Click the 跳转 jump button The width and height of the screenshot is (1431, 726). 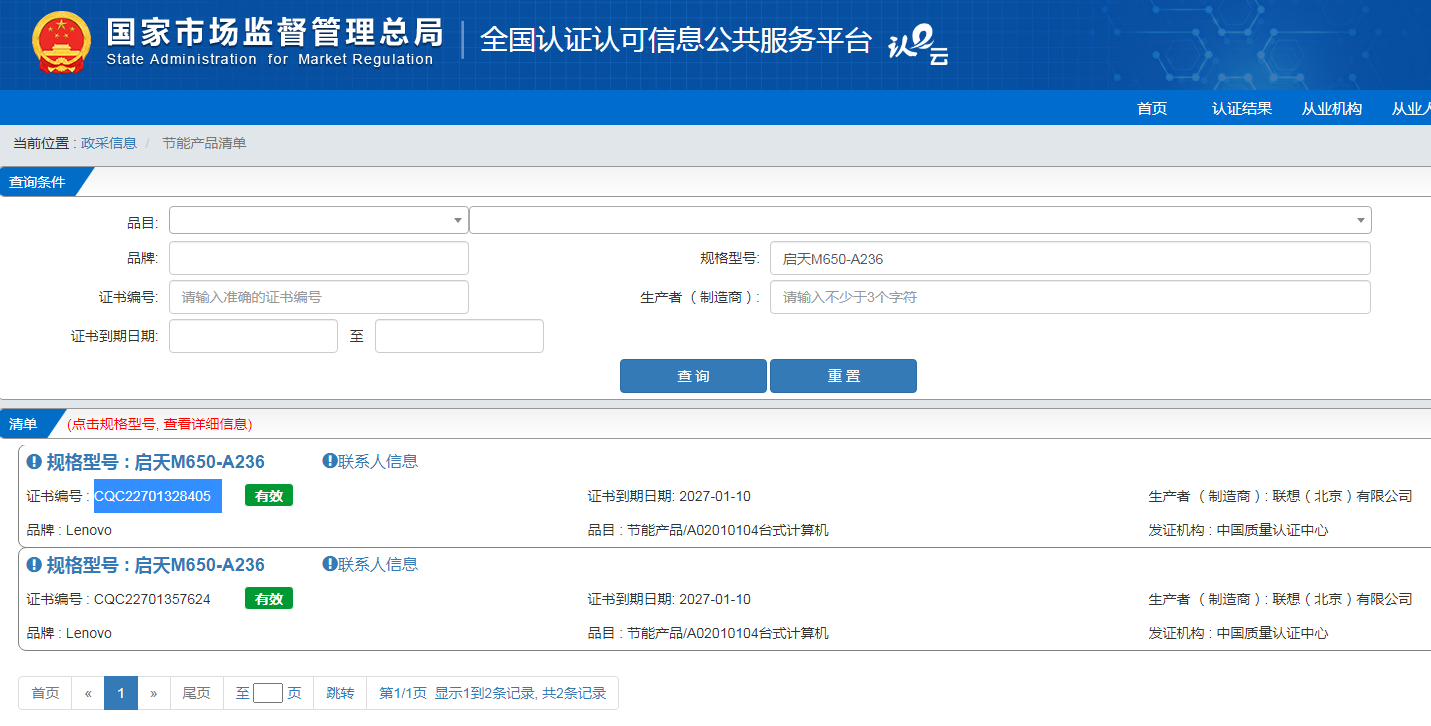coord(340,693)
